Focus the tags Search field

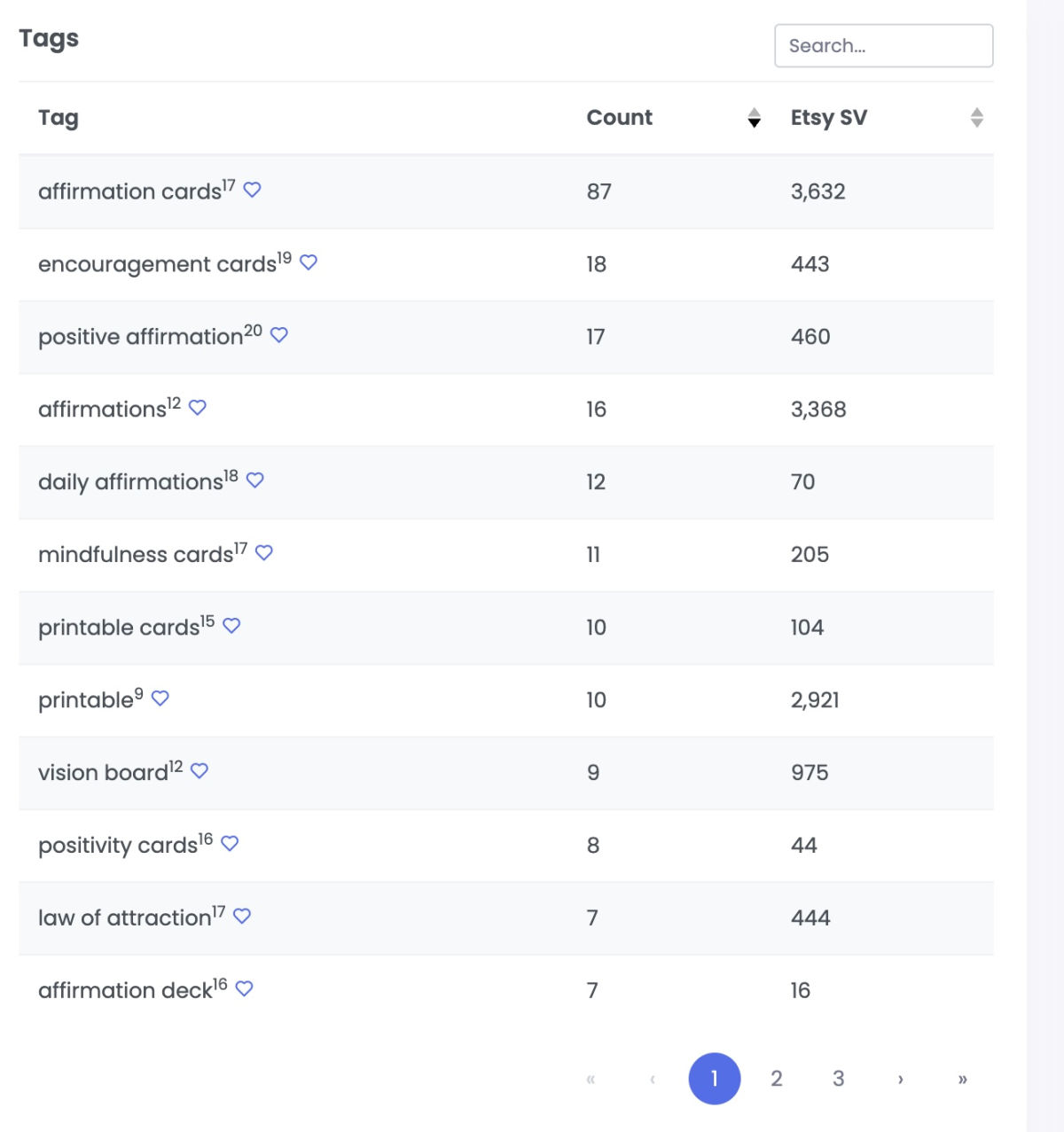(x=884, y=46)
